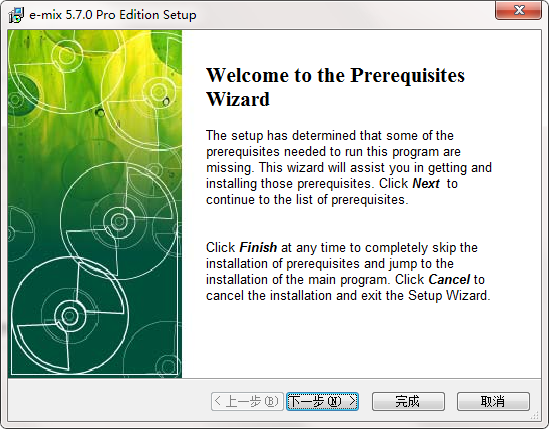Click the bold 'Next' word in description

pos(426,184)
